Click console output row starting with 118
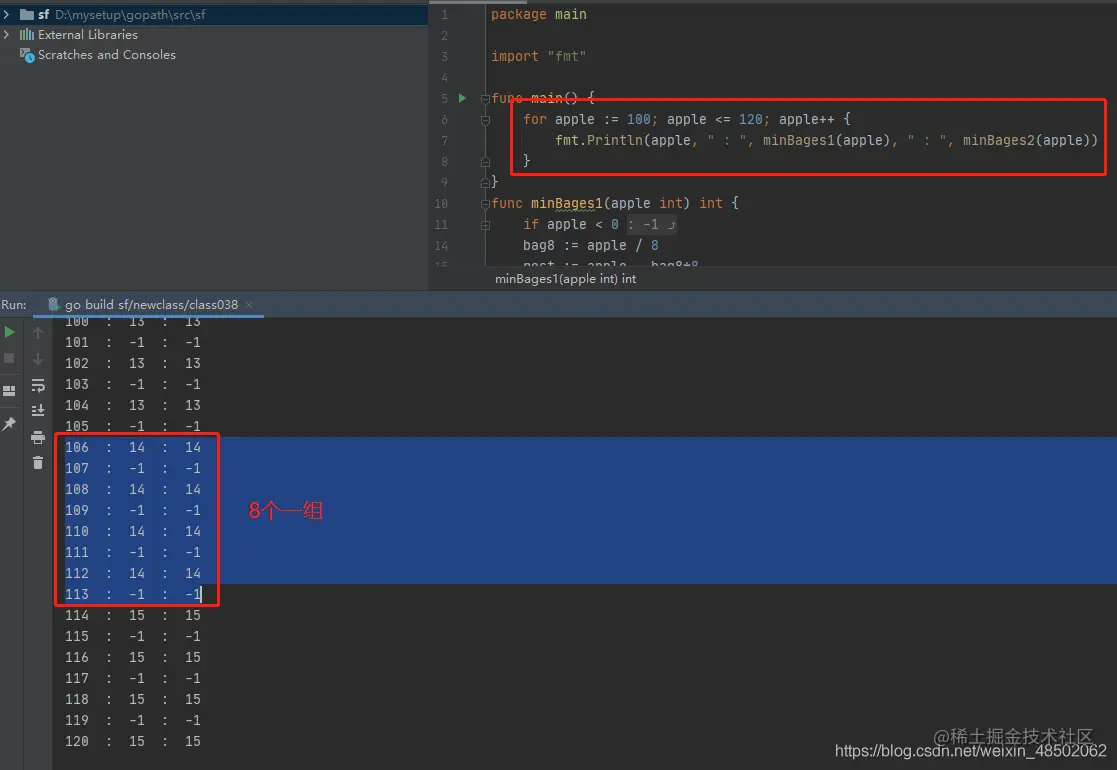1117x770 pixels. 133,699
